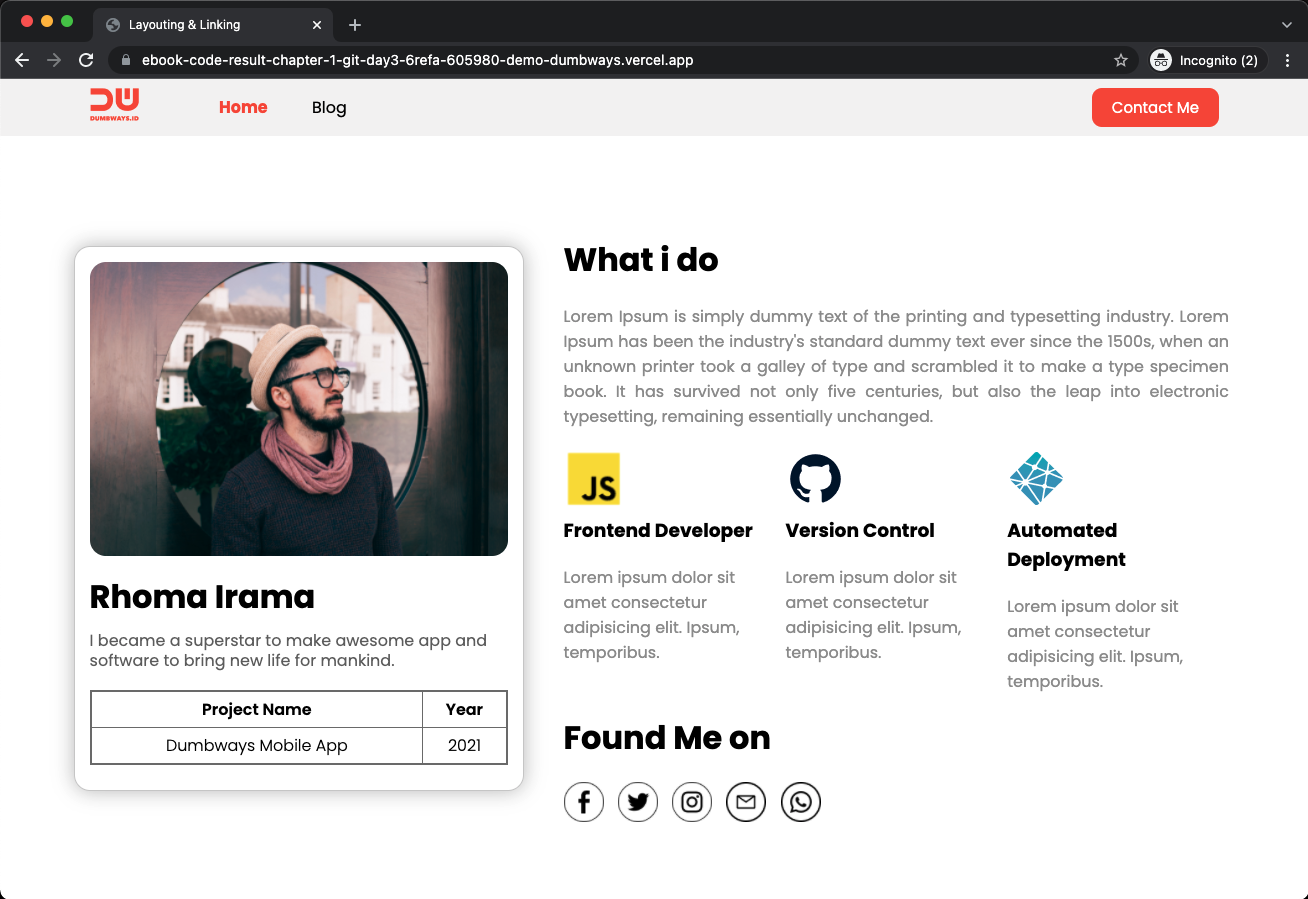Click the Automated Deployment title
1308x899 pixels.
(1066, 545)
